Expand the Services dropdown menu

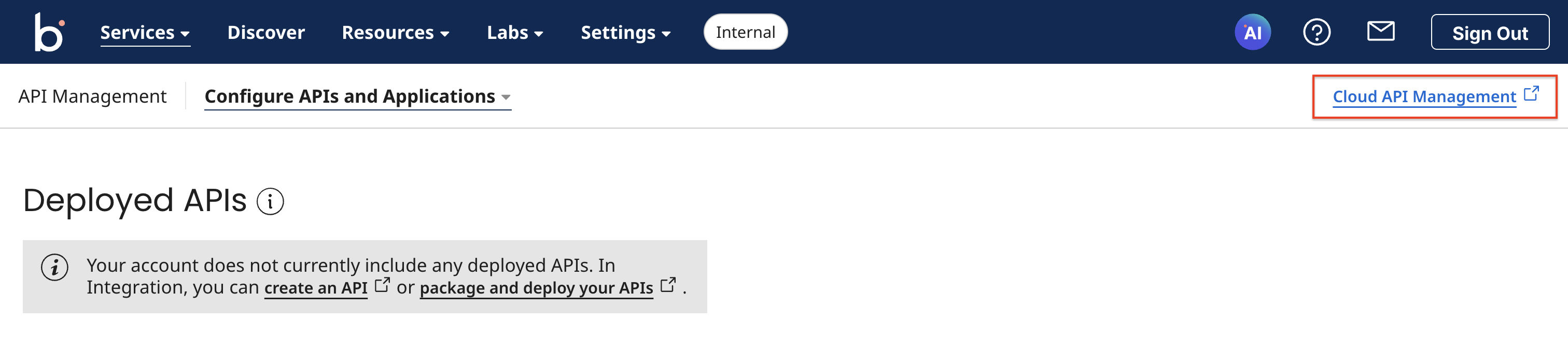(x=145, y=33)
